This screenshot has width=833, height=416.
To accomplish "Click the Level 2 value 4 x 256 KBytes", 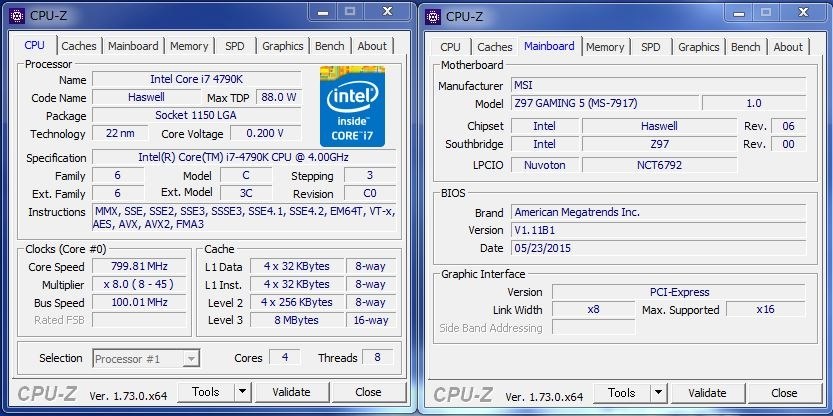I will click(297, 302).
